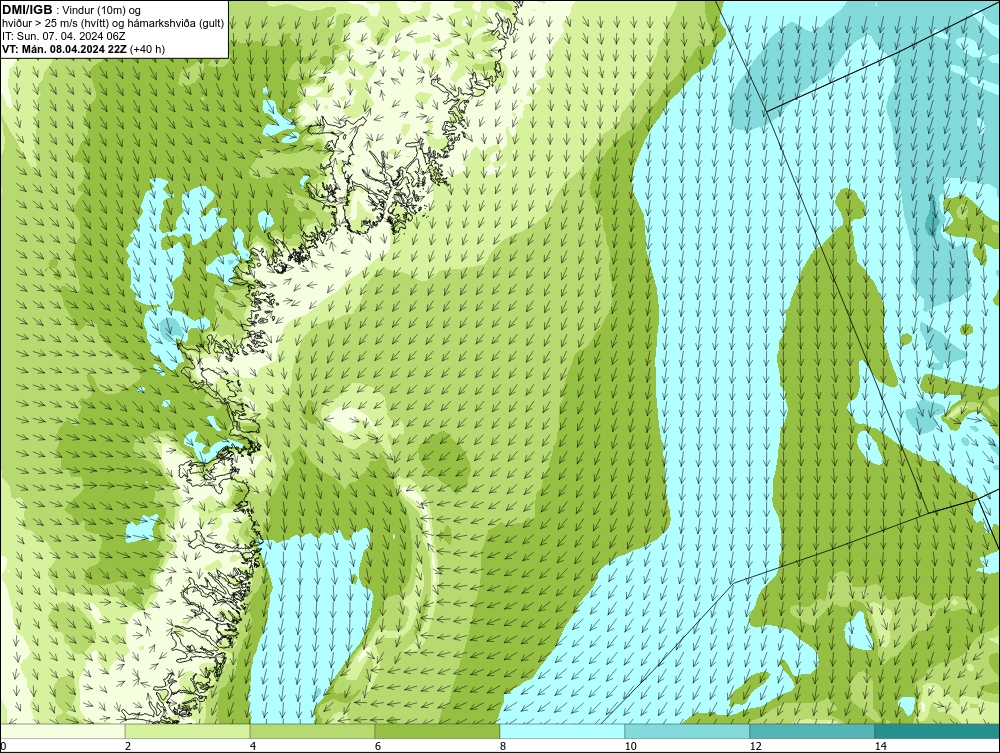Click the darkest teal swatch above 14
This screenshot has width=1000, height=753.
(x=938, y=731)
